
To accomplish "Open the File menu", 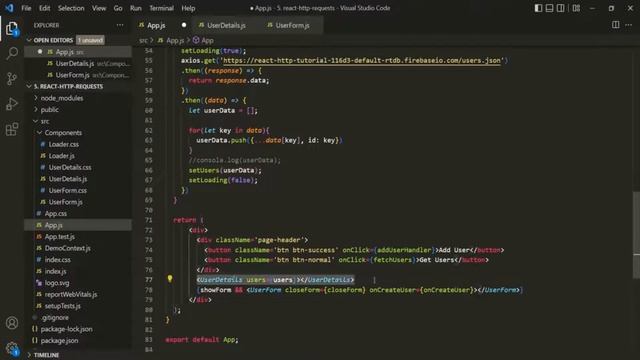I will click(26, 8).
